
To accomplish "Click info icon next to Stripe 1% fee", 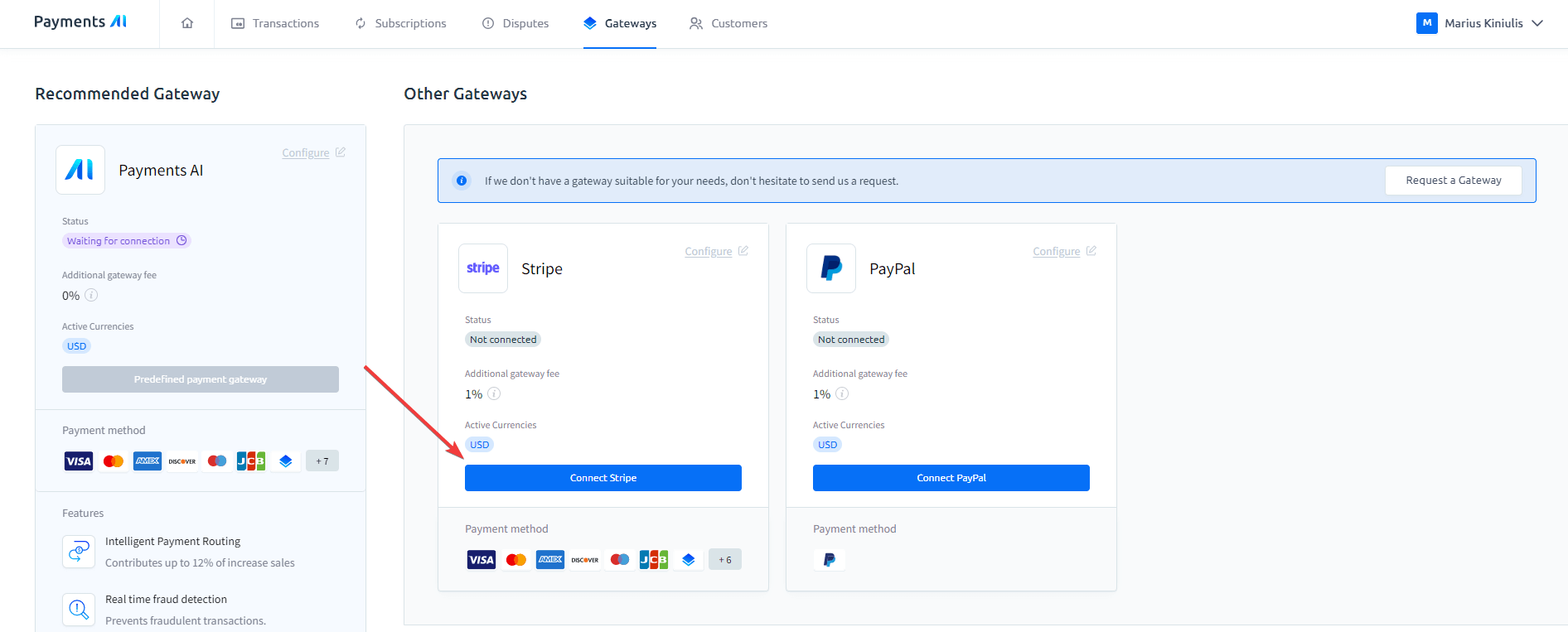I will pos(494,393).
